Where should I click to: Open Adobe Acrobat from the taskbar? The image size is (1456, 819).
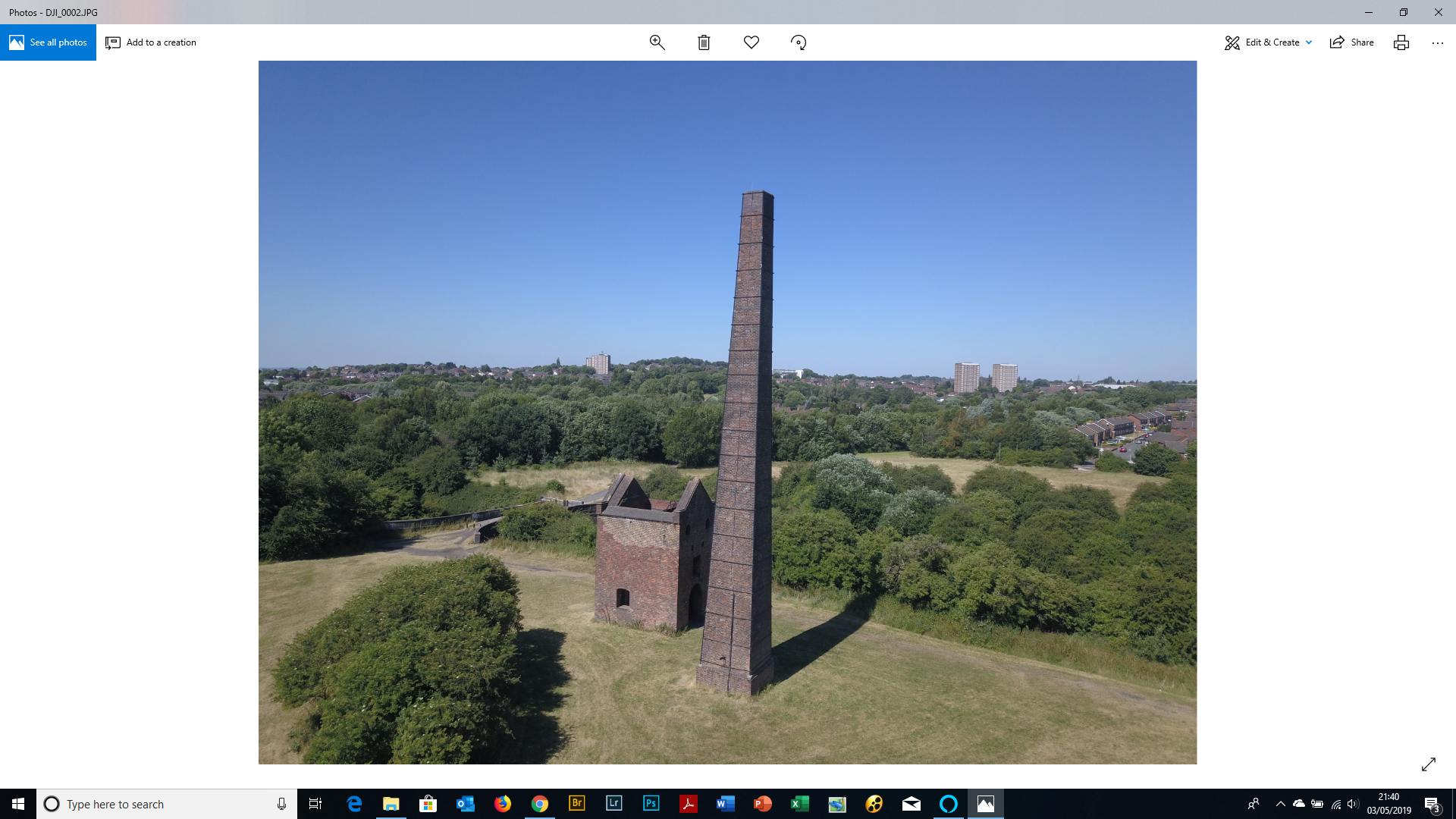click(x=689, y=804)
